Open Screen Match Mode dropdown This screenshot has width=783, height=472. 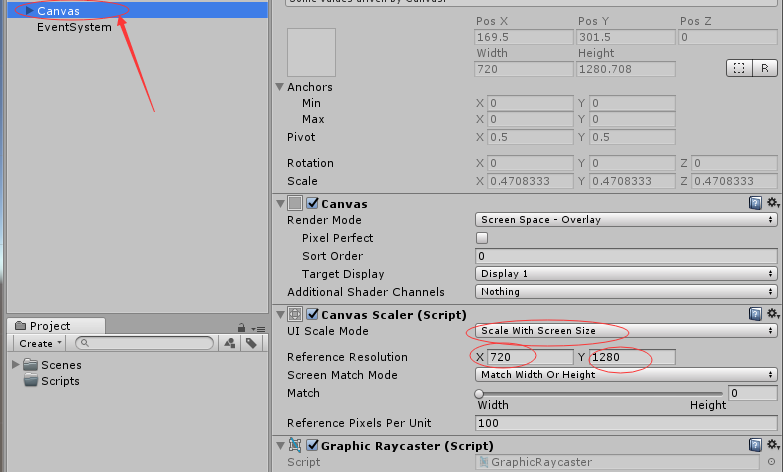click(x=626, y=375)
